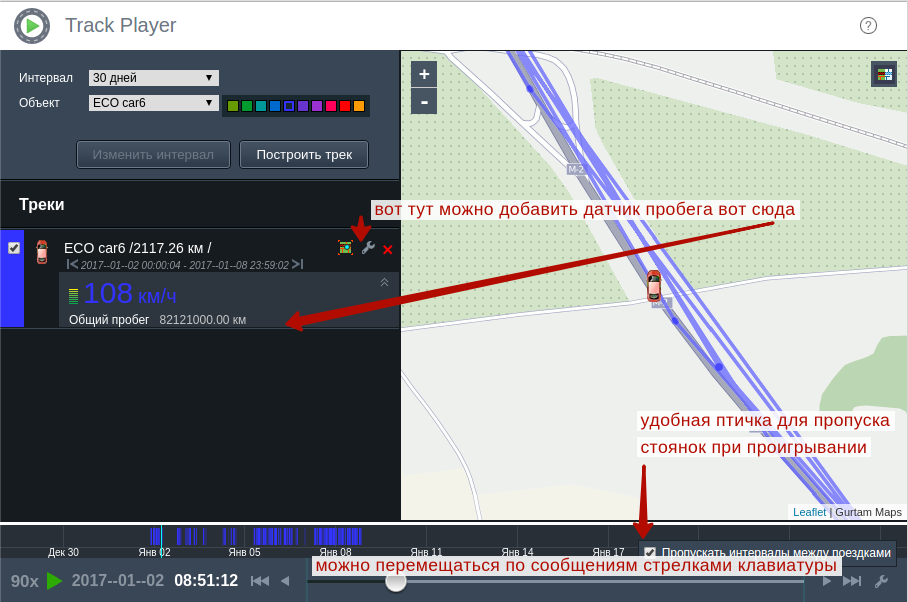The image size is (908, 602).
Task: Click the 'Построить трек' button
Action: 304,155
